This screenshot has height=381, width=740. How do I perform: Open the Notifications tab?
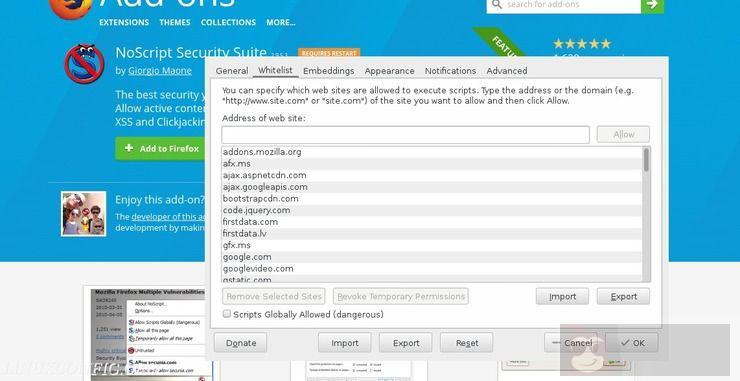(x=450, y=71)
